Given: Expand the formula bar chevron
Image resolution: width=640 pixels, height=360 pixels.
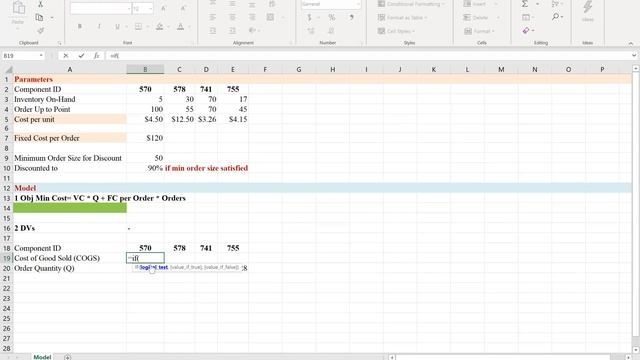Looking at the screenshot, I should tap(634, 56).
